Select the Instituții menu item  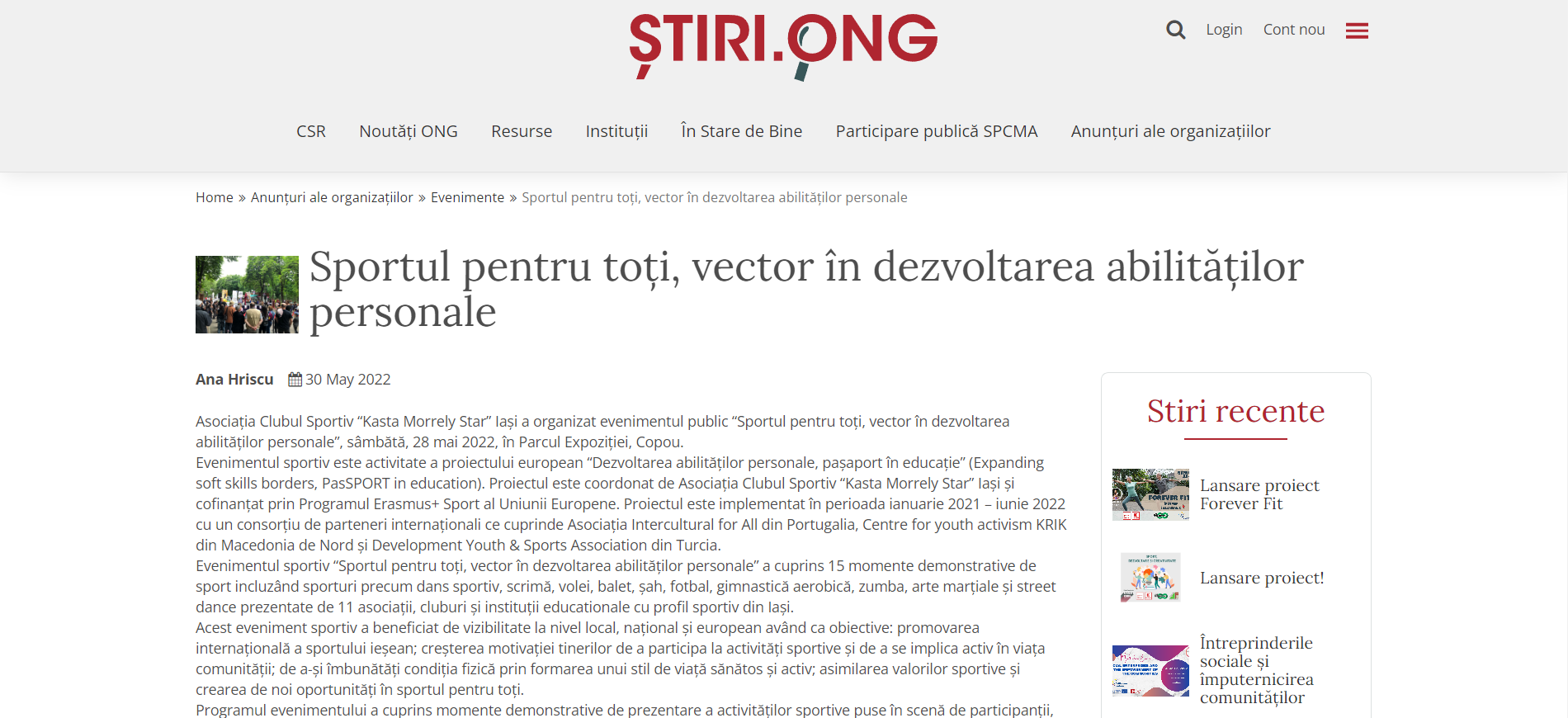616,131
